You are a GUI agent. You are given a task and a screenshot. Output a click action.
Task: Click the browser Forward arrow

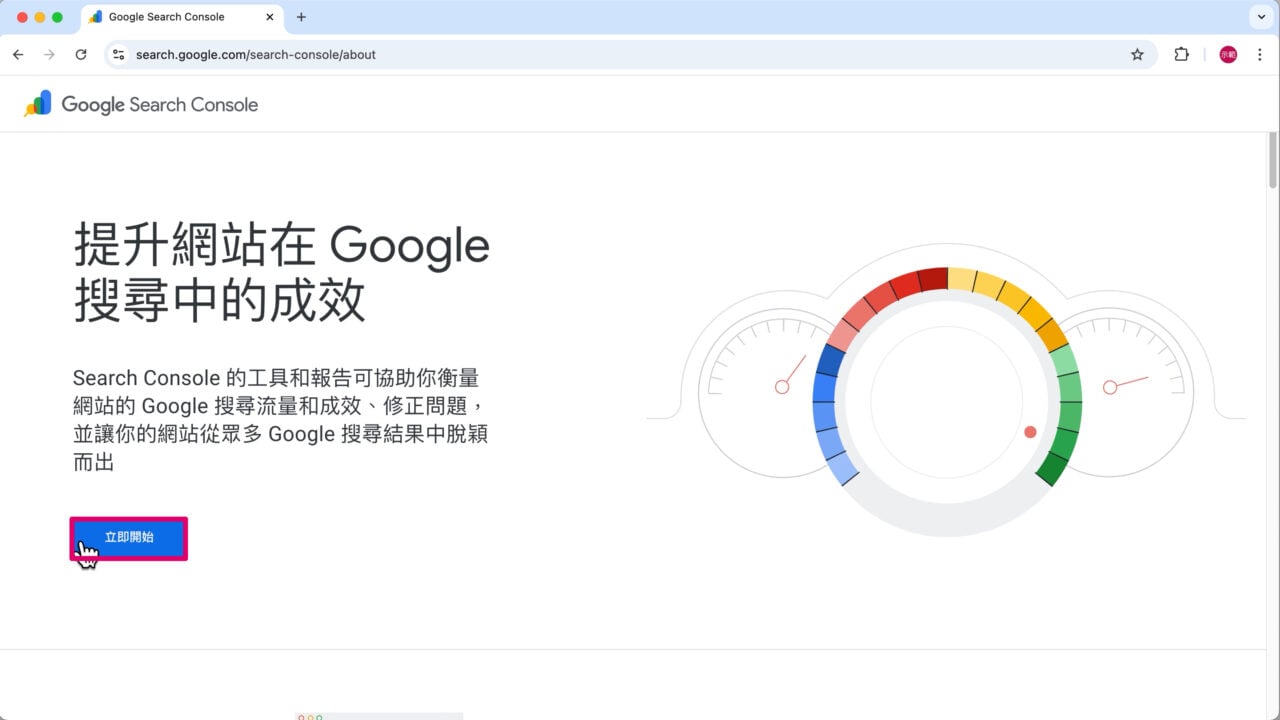point(49,55)
